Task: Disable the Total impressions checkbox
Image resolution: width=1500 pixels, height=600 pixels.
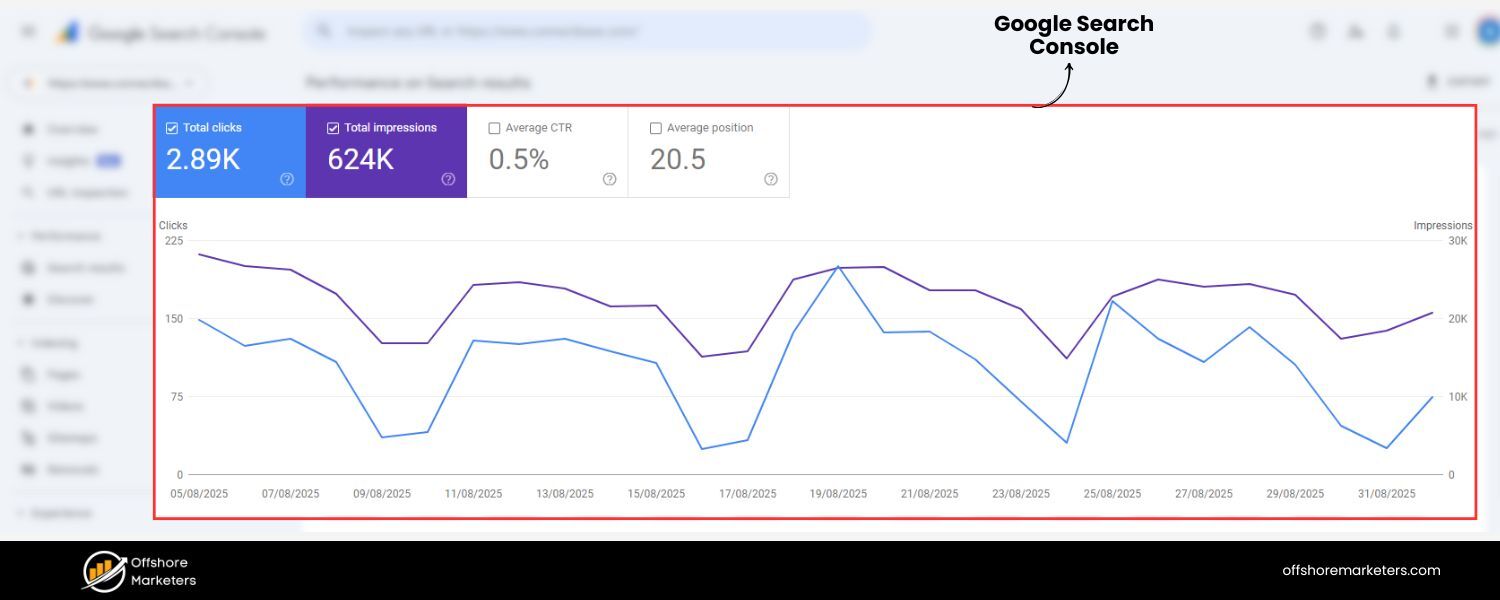Action: point(332,127)
